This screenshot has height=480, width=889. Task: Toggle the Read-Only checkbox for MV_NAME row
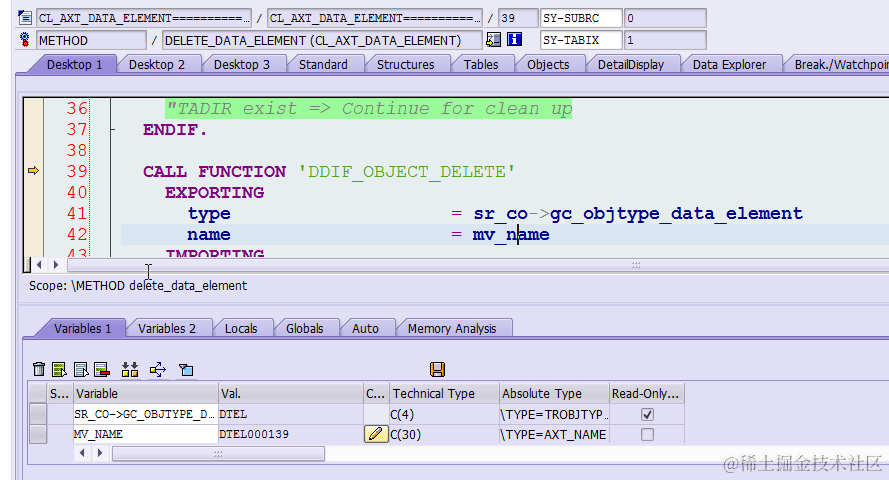coord(647,434)
